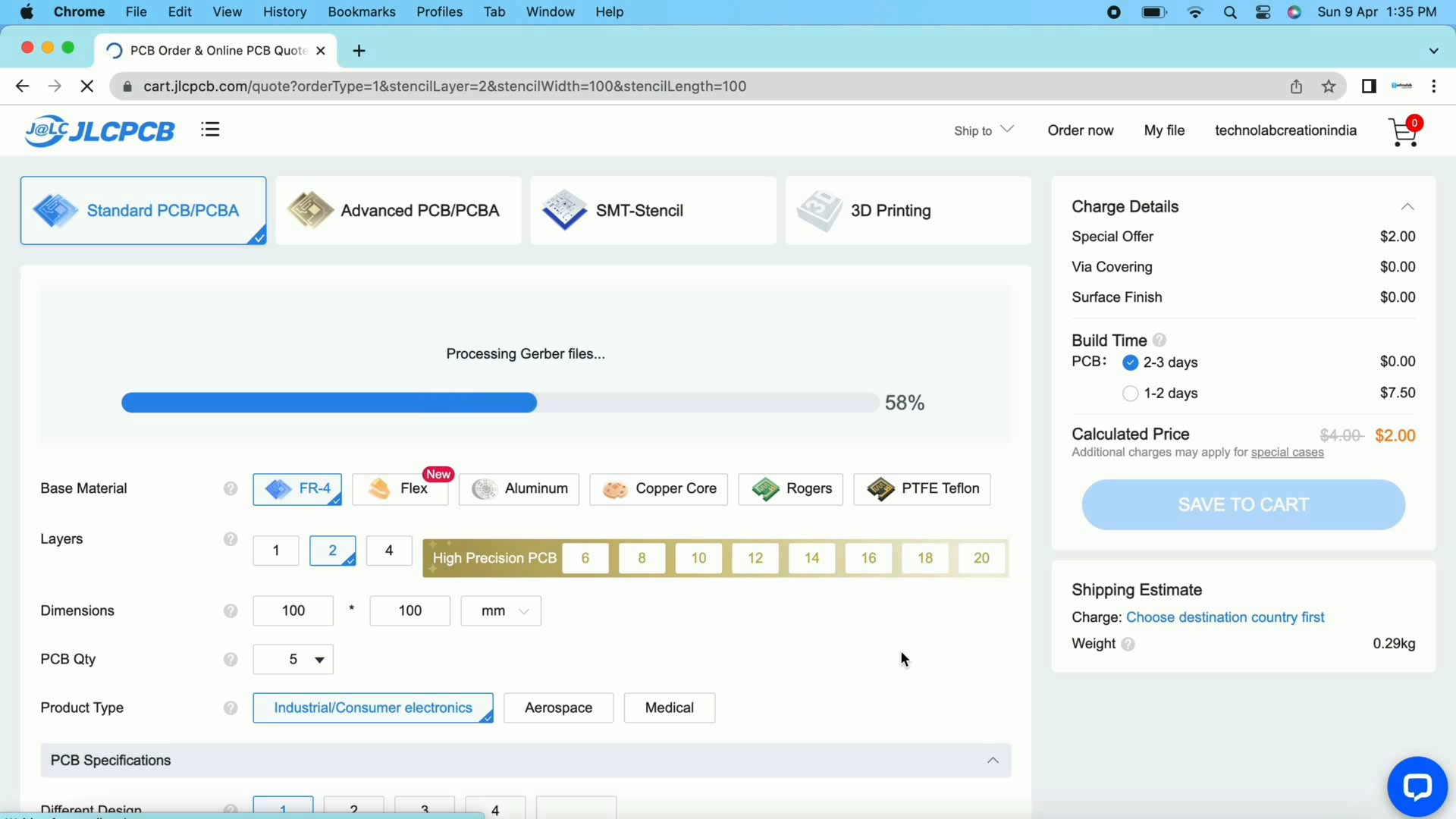Collapse the PCB Specifications section
The height and width of the screenshot is (819, 1456).
[x=993, y=761]
